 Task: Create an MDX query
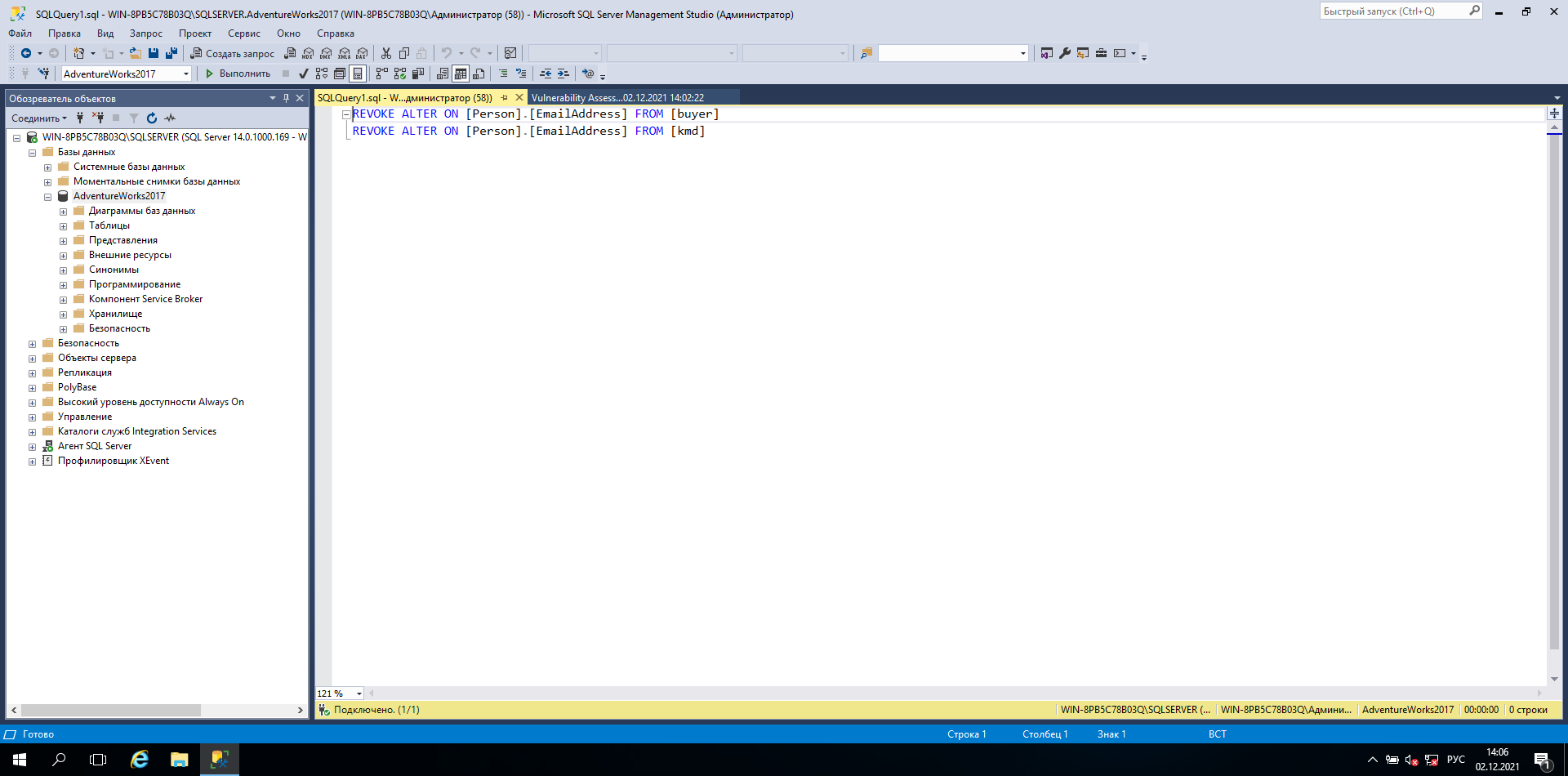tap(308, 53)
